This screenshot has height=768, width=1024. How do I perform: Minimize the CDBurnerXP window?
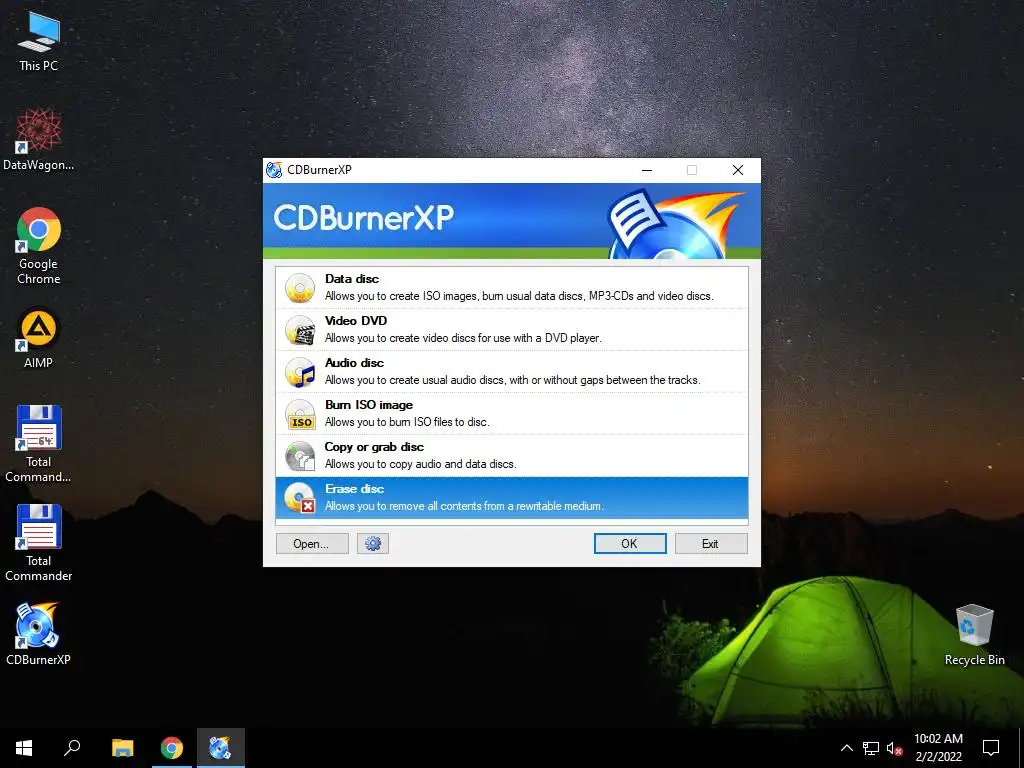647,170
